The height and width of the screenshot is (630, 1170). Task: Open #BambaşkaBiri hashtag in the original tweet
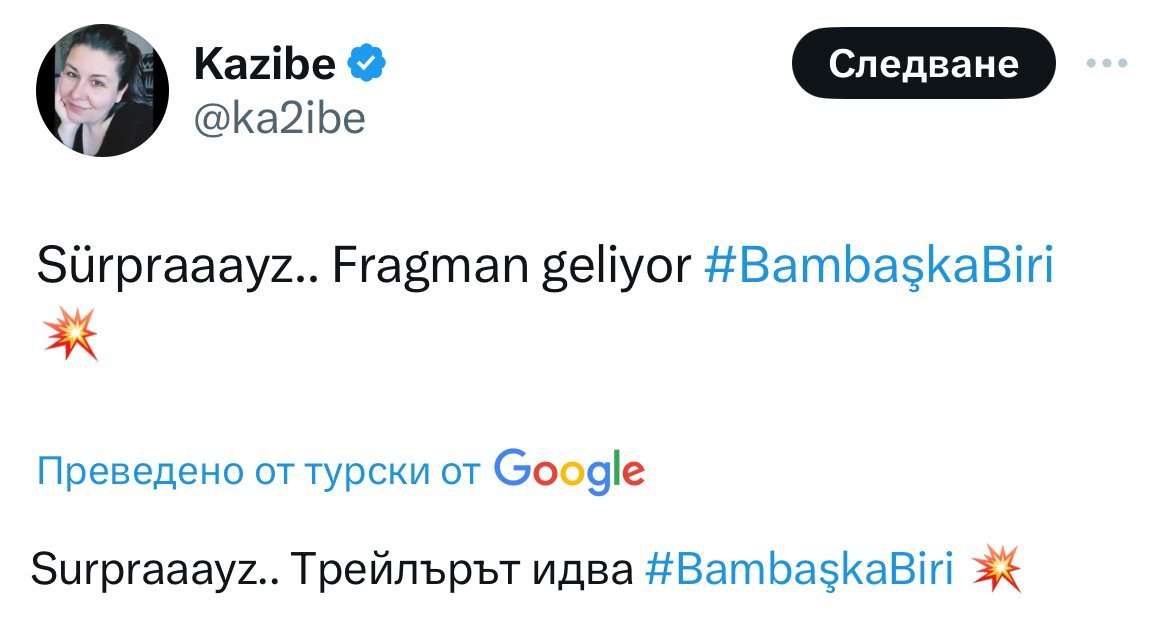click(880, 267)
